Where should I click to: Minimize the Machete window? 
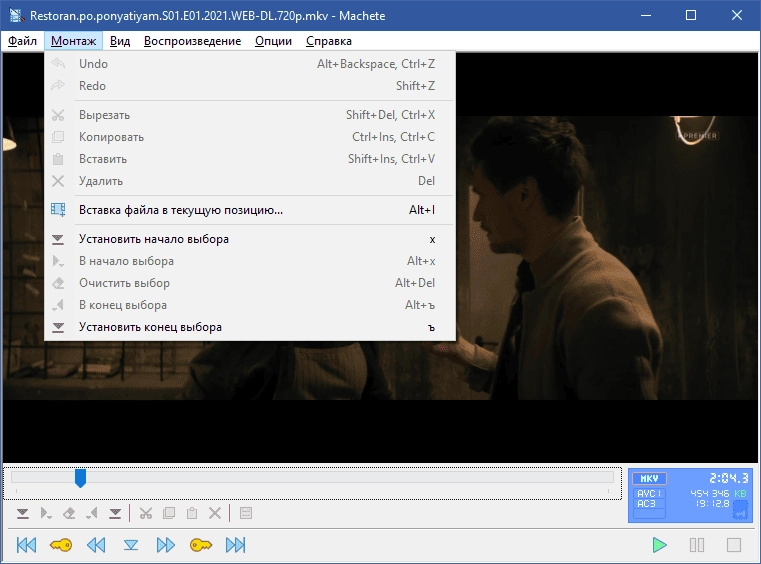click(x=645, y=16)
